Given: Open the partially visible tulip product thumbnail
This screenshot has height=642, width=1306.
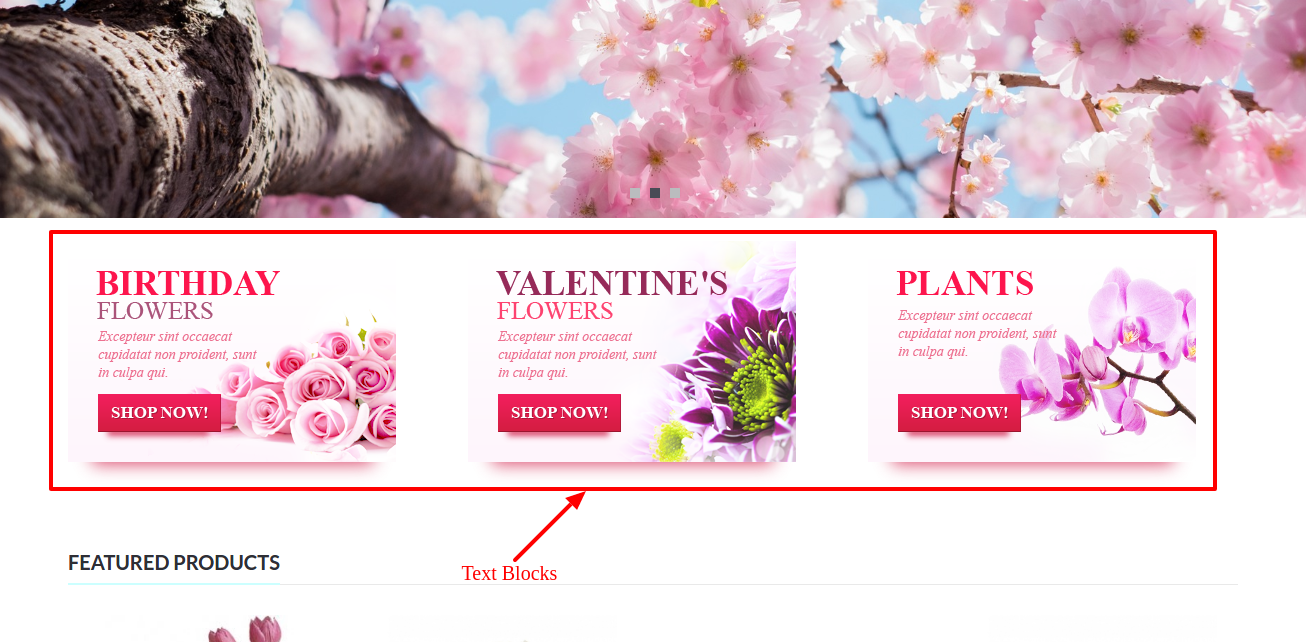Looking at the screenshot, I should pos(245,630).
